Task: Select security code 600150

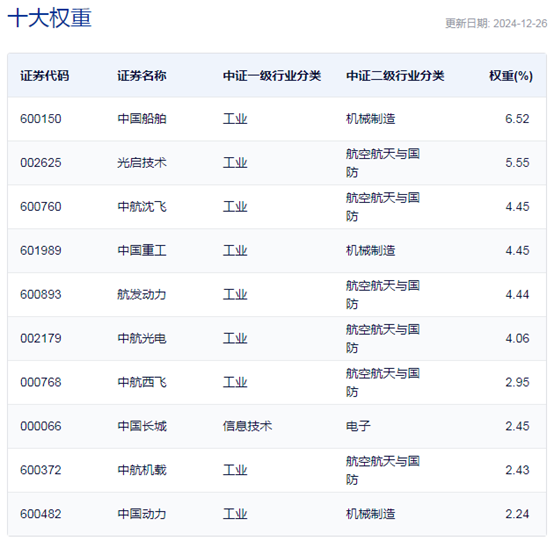Action: tap(41, 119)
